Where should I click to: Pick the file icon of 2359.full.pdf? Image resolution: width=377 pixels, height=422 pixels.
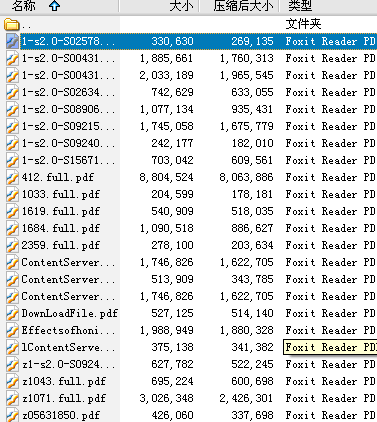(x=12, y=245)
